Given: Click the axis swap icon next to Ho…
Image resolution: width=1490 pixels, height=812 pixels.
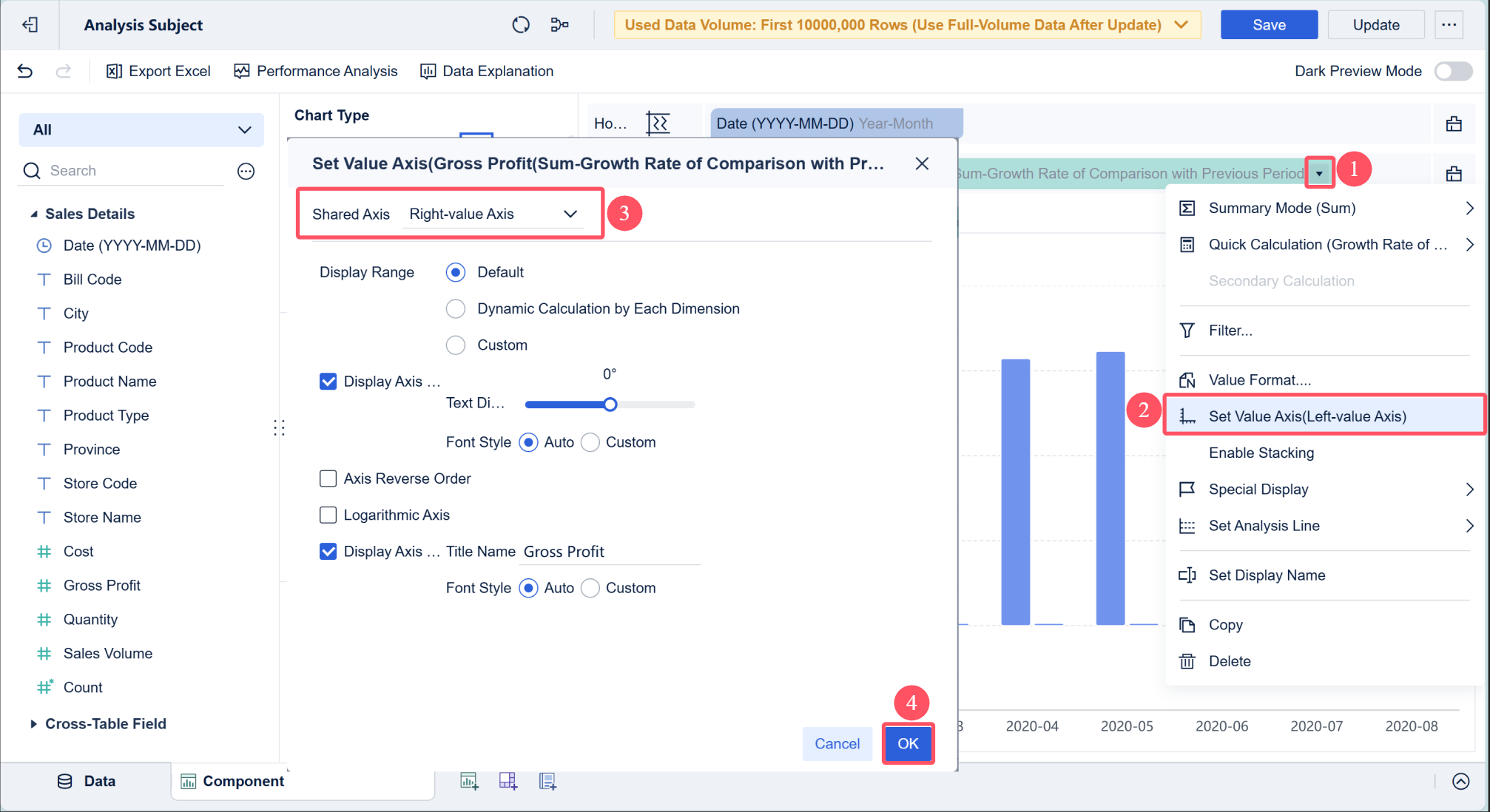Looking at the screenshot, I should pyautogui.click(x=658, y=124).
